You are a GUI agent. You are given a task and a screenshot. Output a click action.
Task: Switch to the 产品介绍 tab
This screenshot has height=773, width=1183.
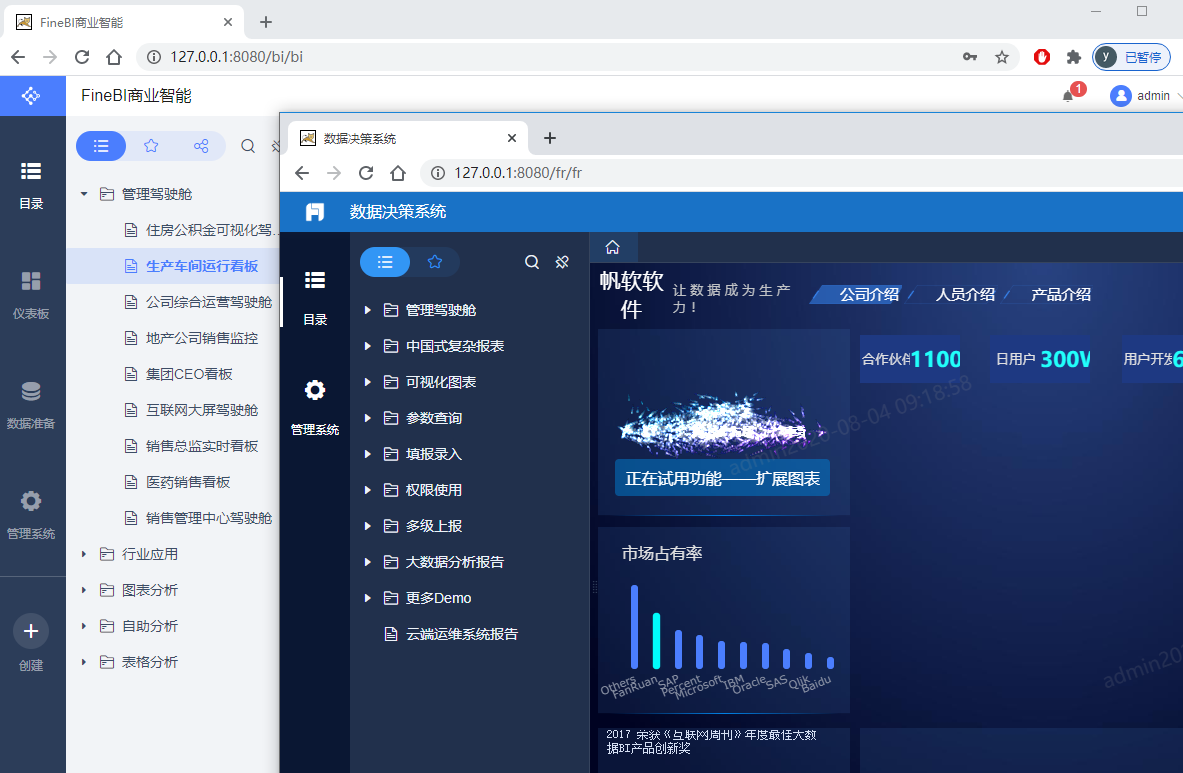click(1060, 294)
